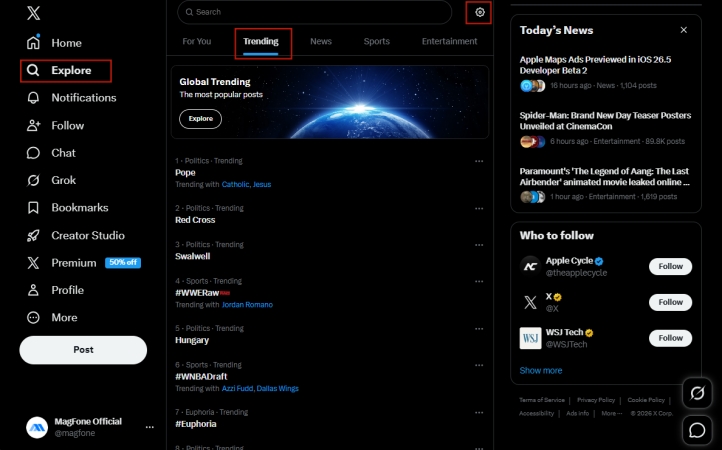Open the Privacy Policy link
The image size is (722, 450).
pos(596,400)
